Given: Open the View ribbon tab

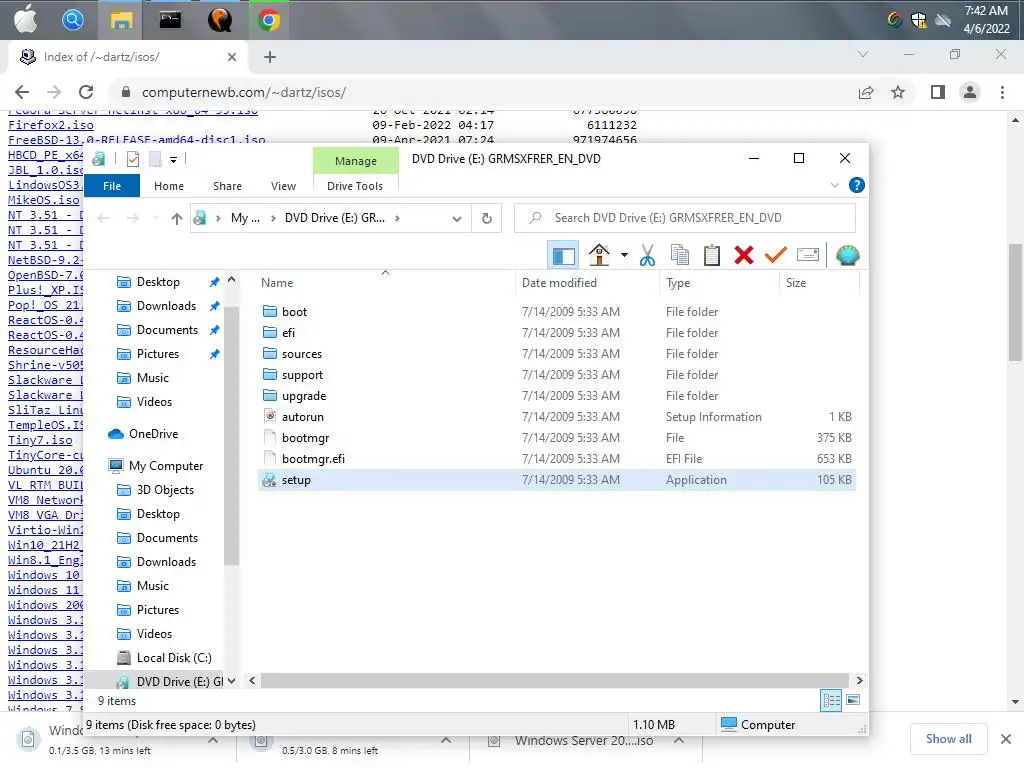Looking at the screenshot, I should coord(283,186).
